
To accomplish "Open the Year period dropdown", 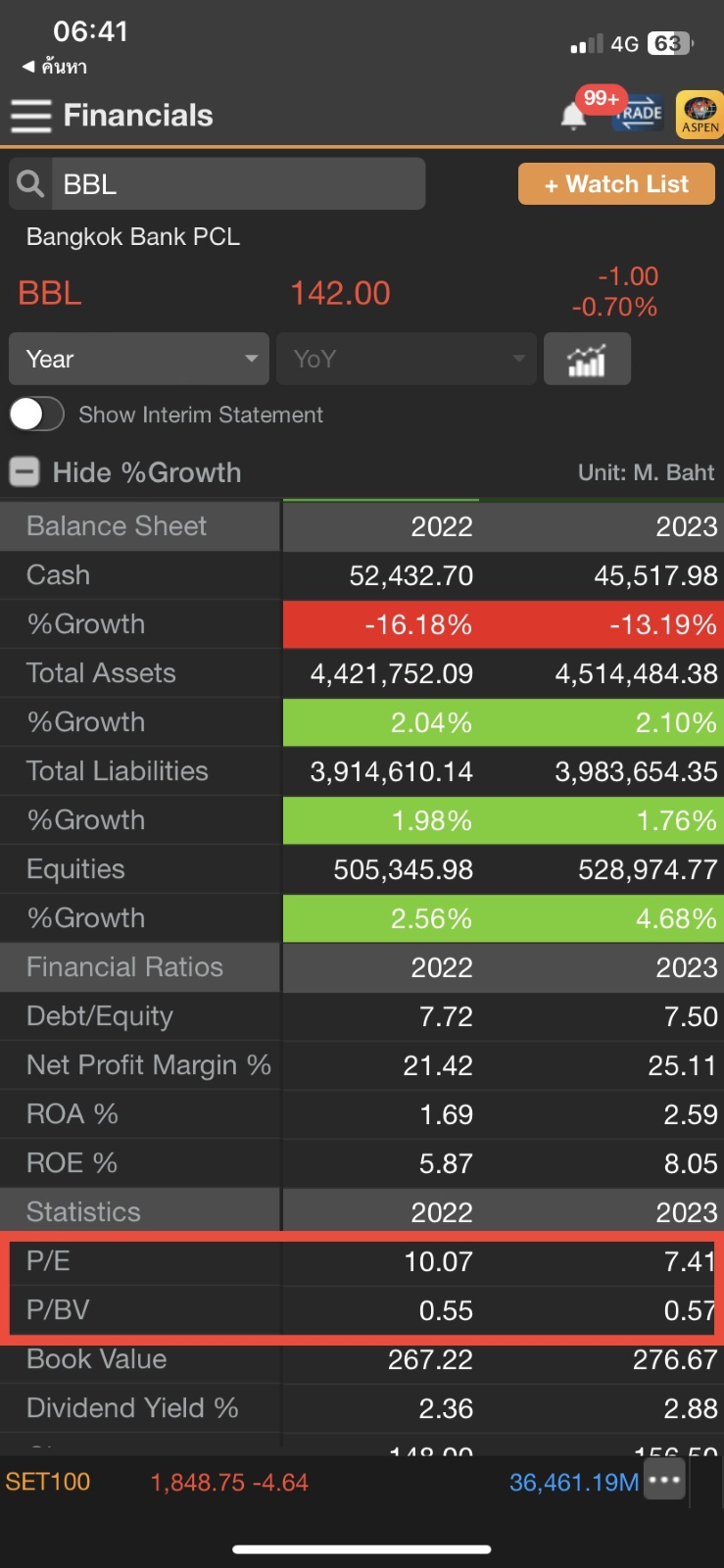I will point(139,360).
